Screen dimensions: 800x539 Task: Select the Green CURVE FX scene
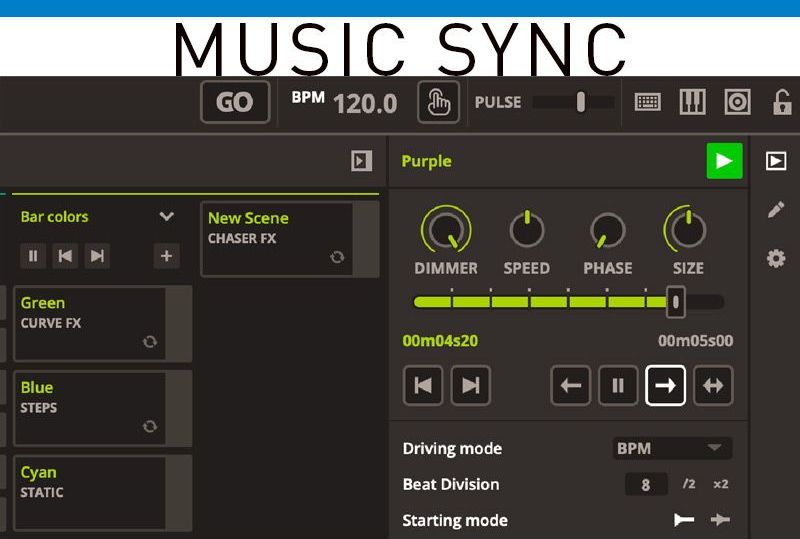[x=103, y=324]
